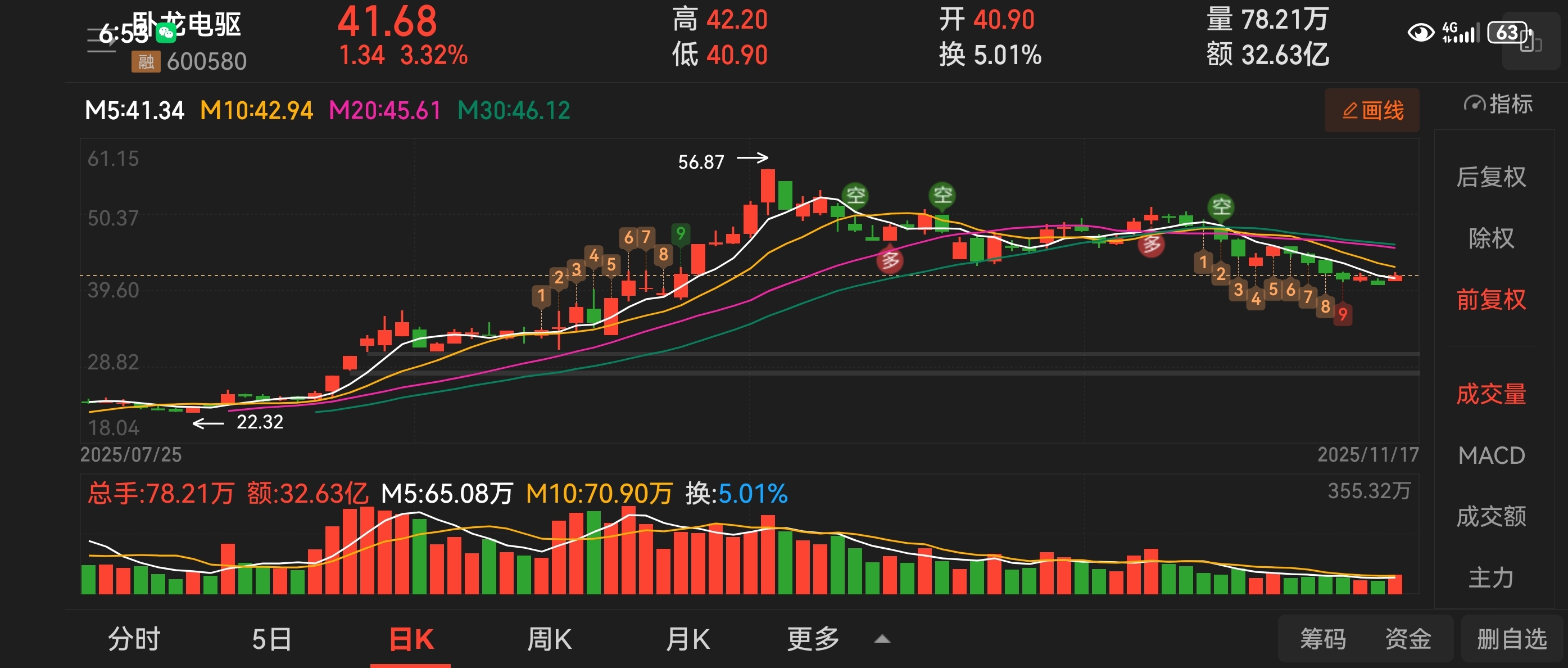Image resolution: width=1568 pixels, height=668 pixels.
Task: Tap the red 9 sequence marker
Action: [1342, 315]
